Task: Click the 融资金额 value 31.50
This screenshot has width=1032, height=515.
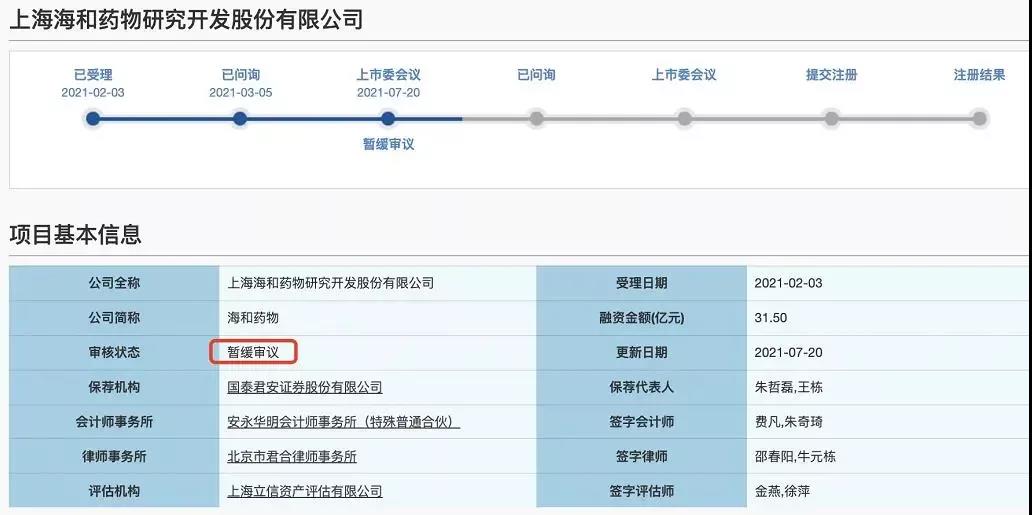Action: (771, 318)
